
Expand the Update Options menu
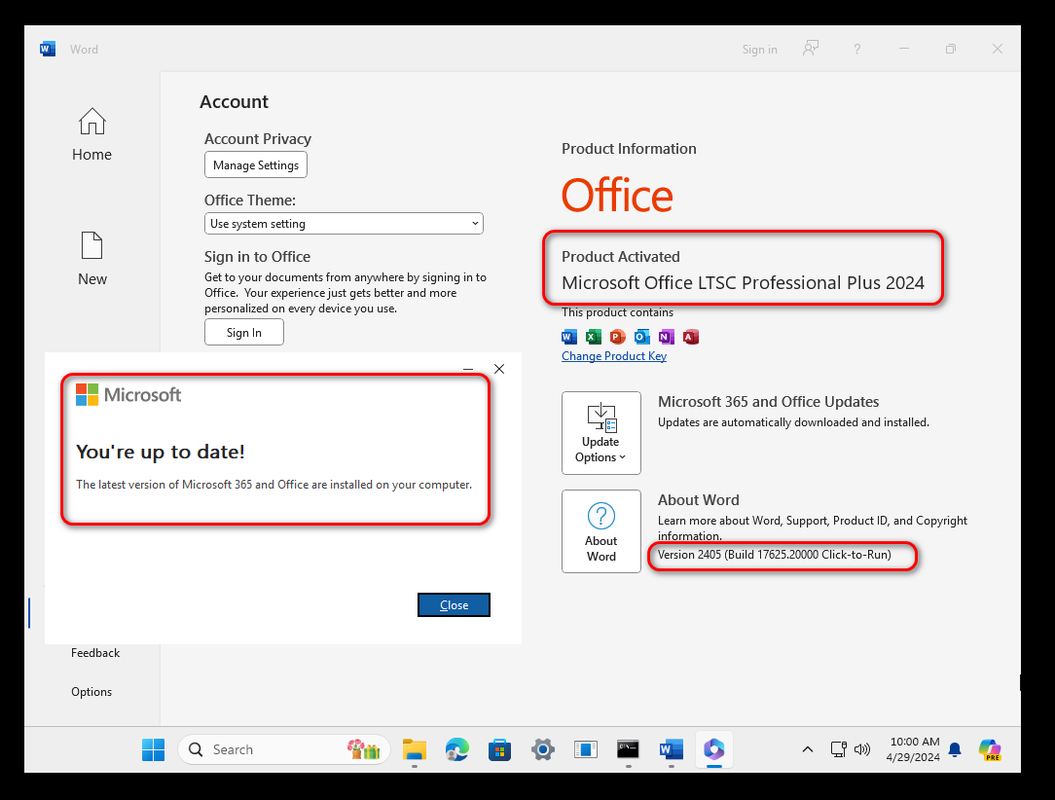point(601,433)
